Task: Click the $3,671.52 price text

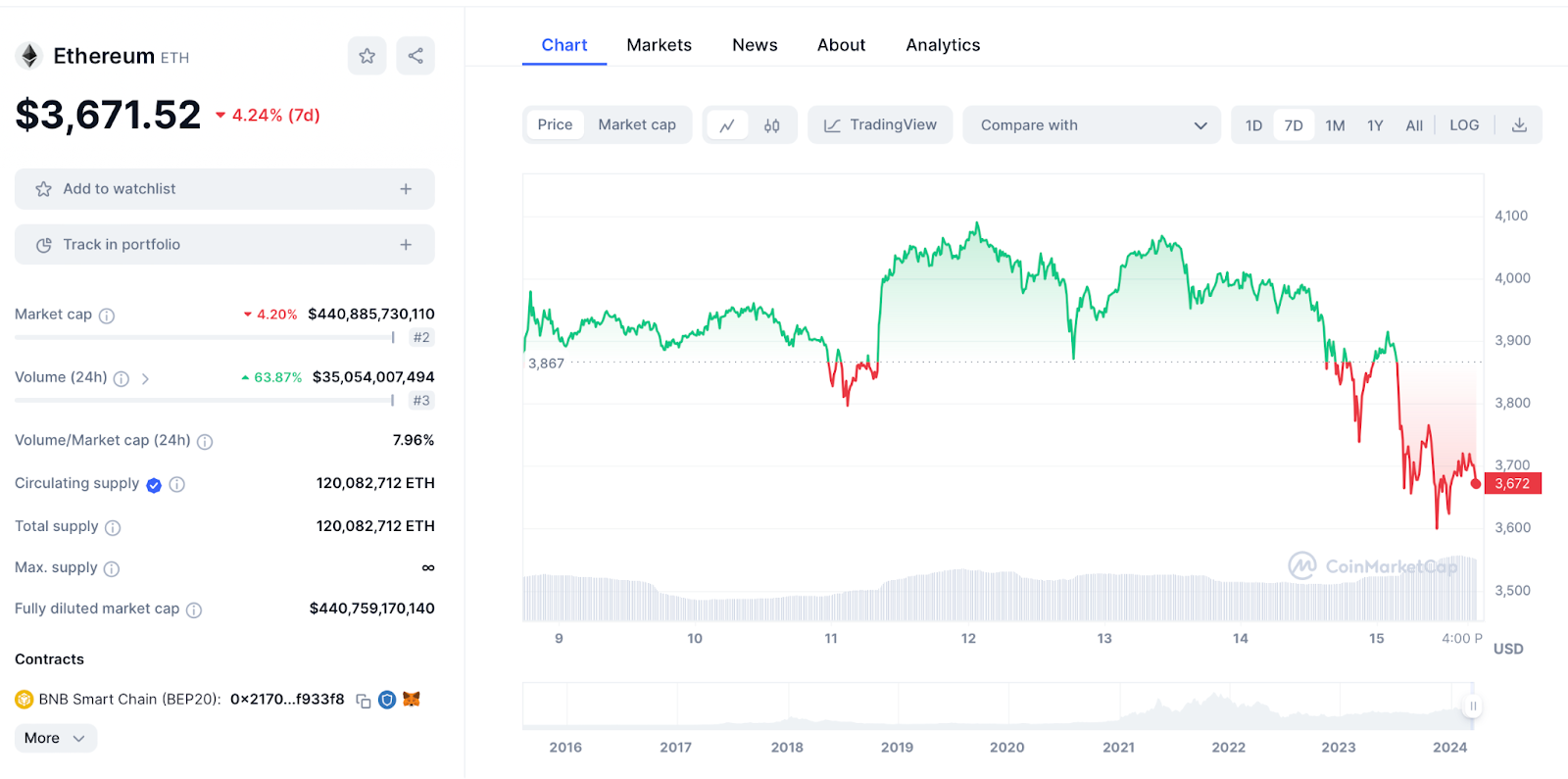Action: pos(108,116)
